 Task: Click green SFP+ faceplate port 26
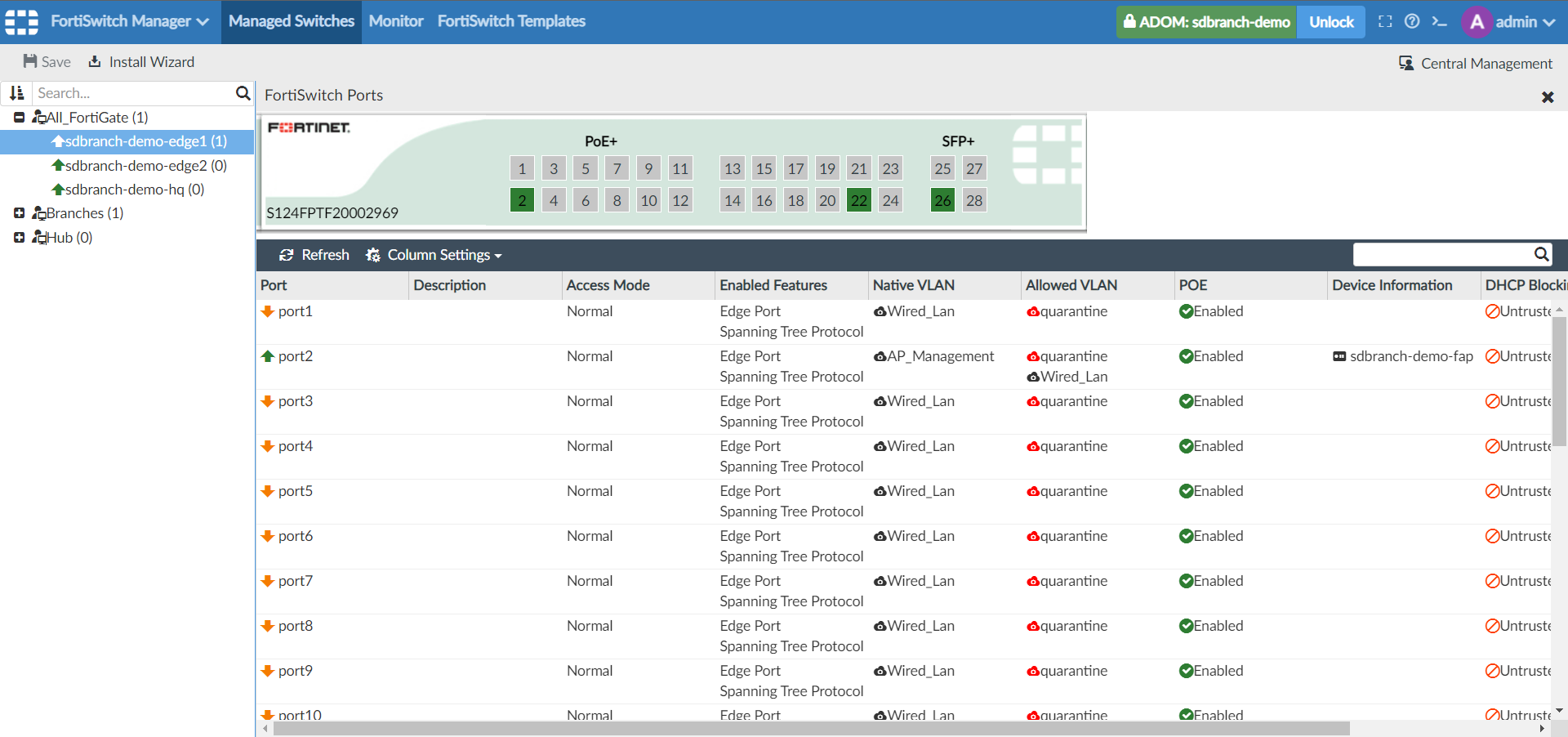point(942,200)
